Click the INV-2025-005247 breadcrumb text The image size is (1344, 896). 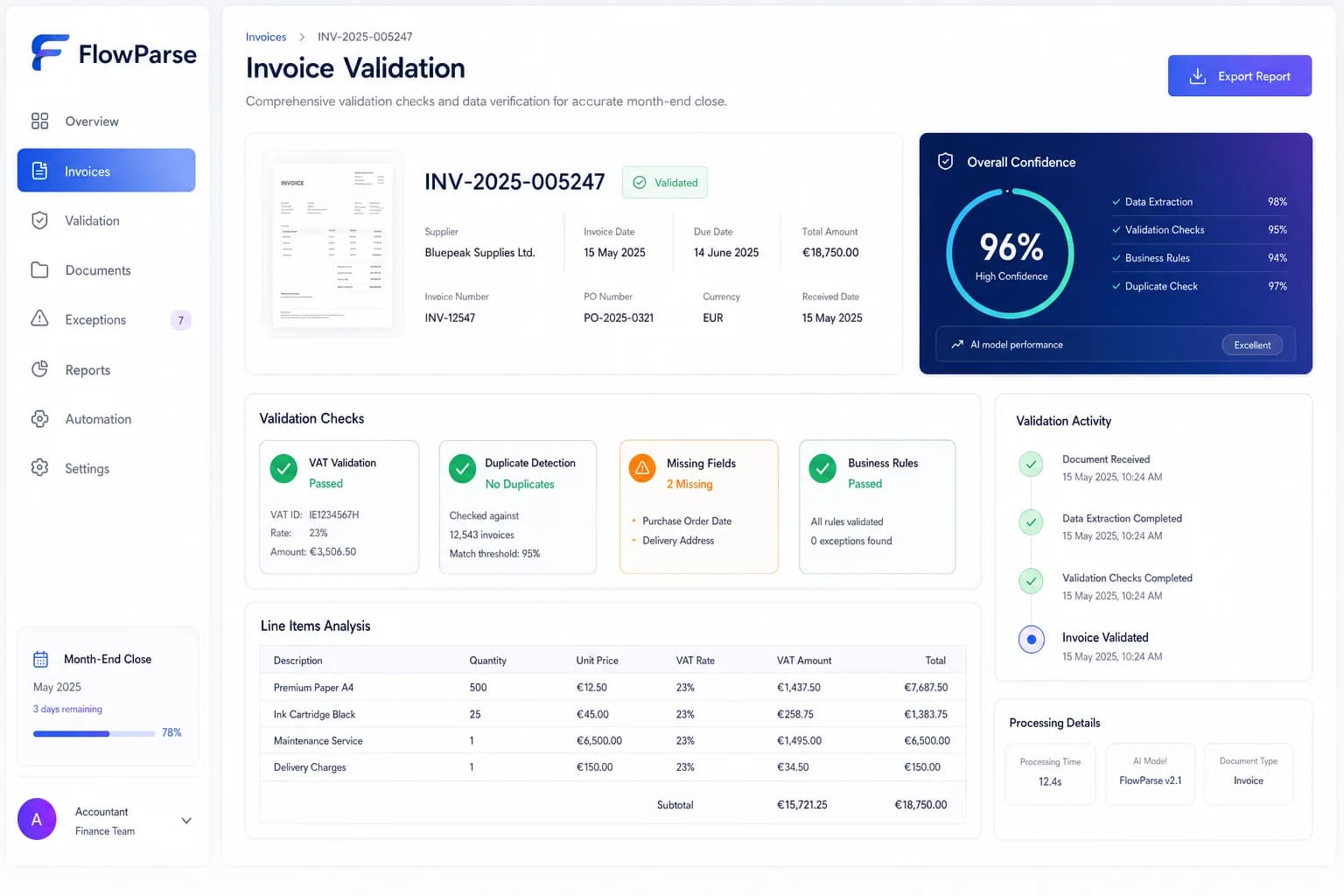[x=365, y=37]
